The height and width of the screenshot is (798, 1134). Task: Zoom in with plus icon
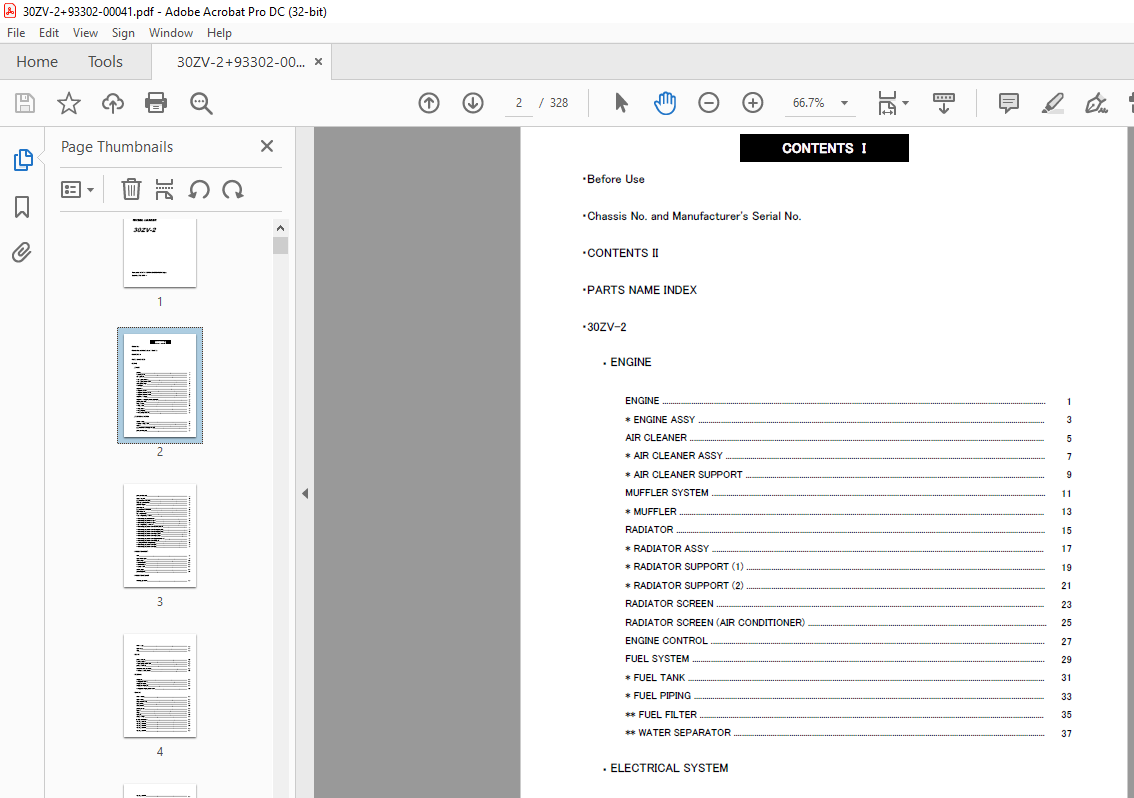[753, 103]
